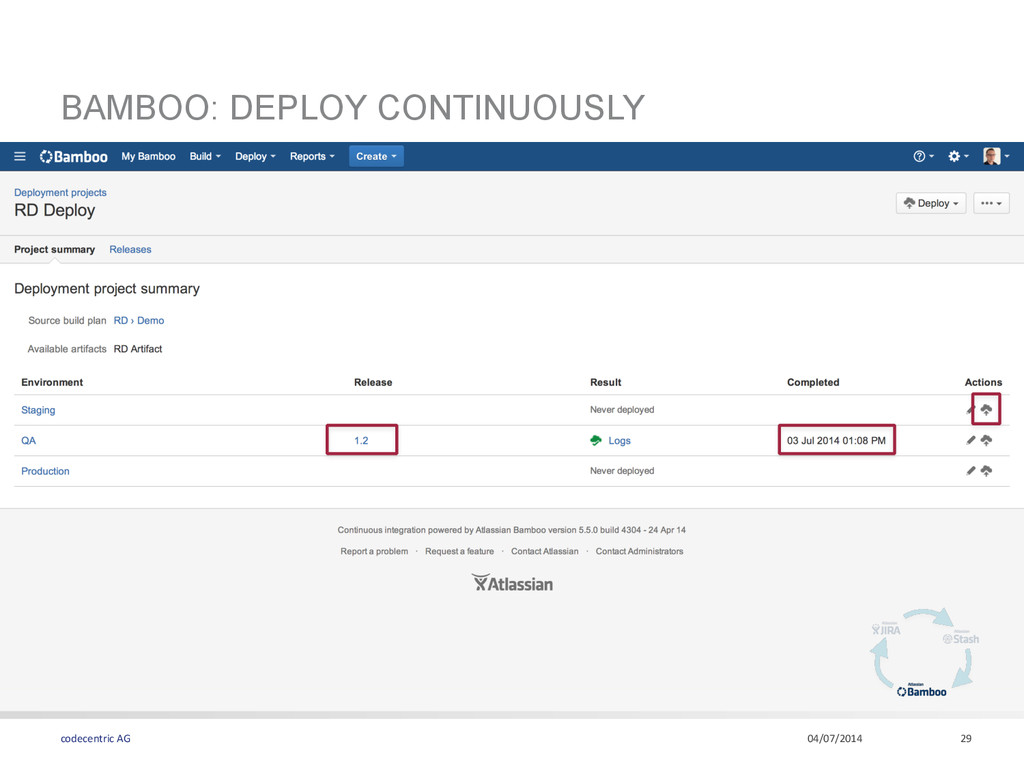Deploy to Staging using cloud icon
Viewport: 1024px width, 768px height.
(x=986, y=410)
